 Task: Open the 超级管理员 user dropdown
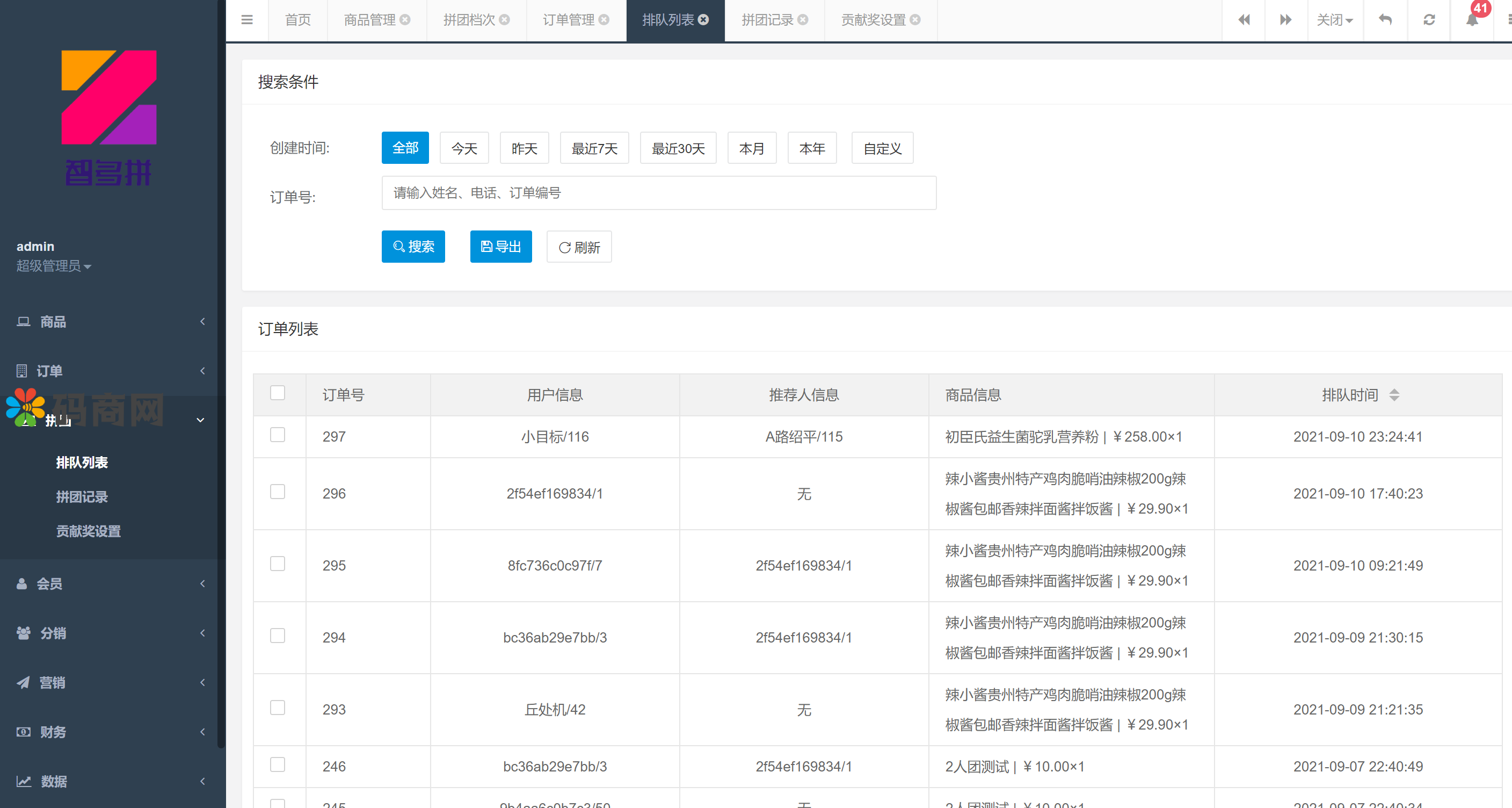(x=53, y=266)
